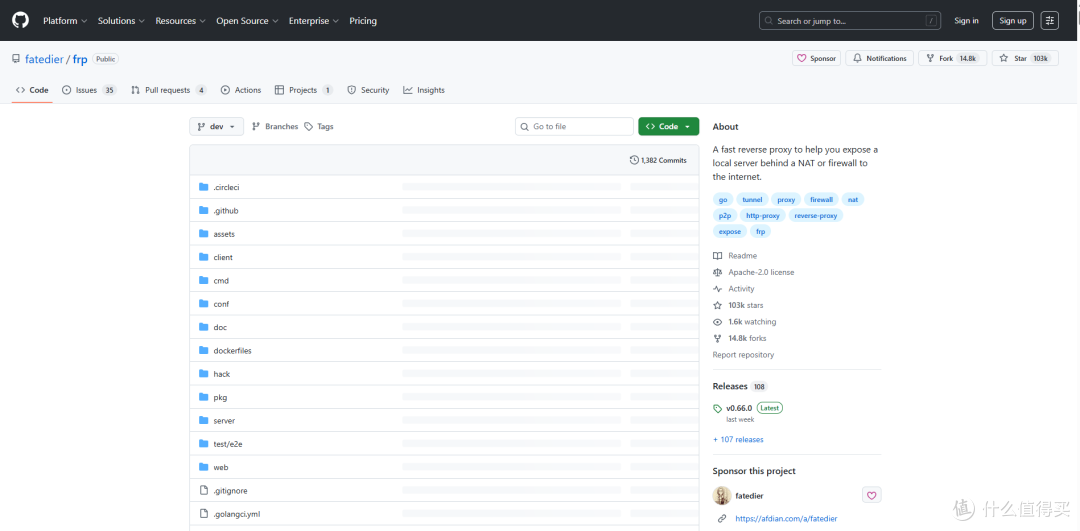Click the go topic tag

pyautogui.click(x=723, y=200)
